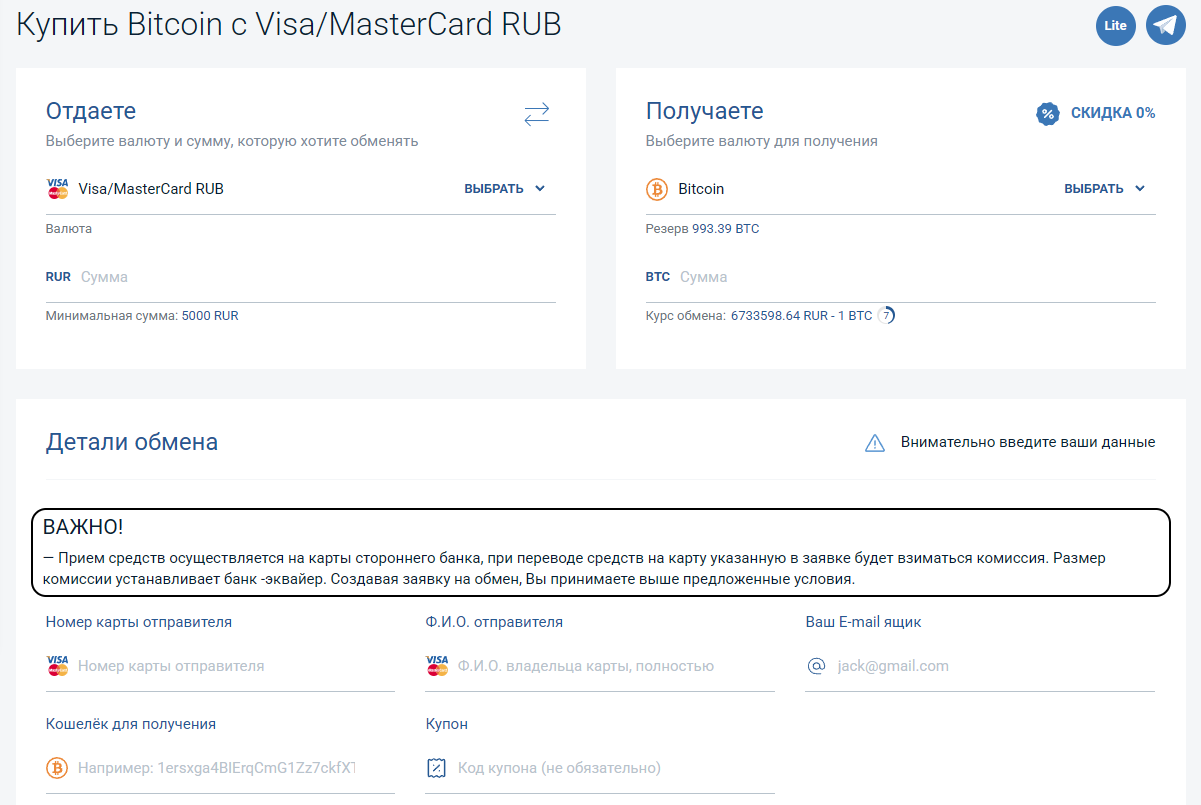
Task: Click the exchange rate 6733598.64 RUR - 1 BTC
Action: [x=801, y=316]
